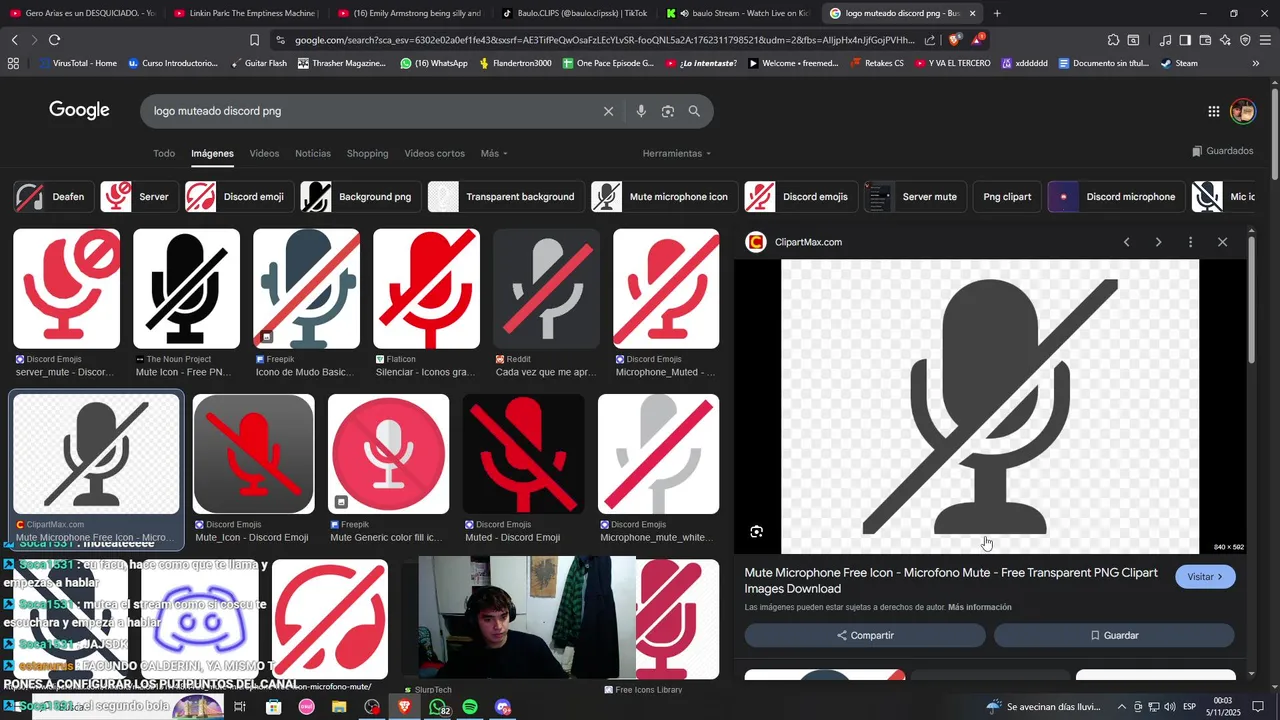This screenshot has height=720, width=1280.
Task: Open 'Más información' copyright link
Action: click(x=980, y=607)
